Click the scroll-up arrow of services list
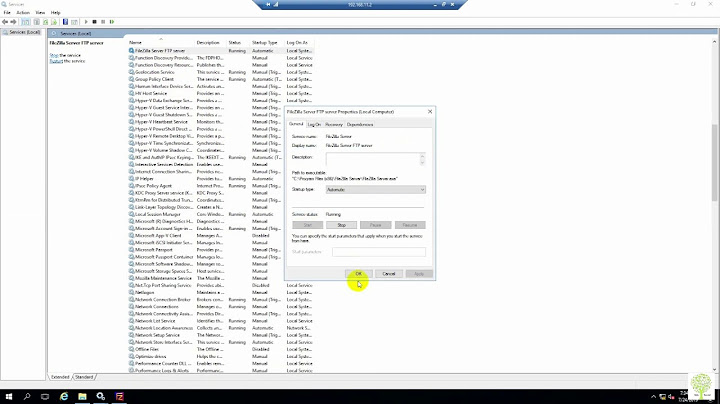720x404 pixels. coord(714,42)
